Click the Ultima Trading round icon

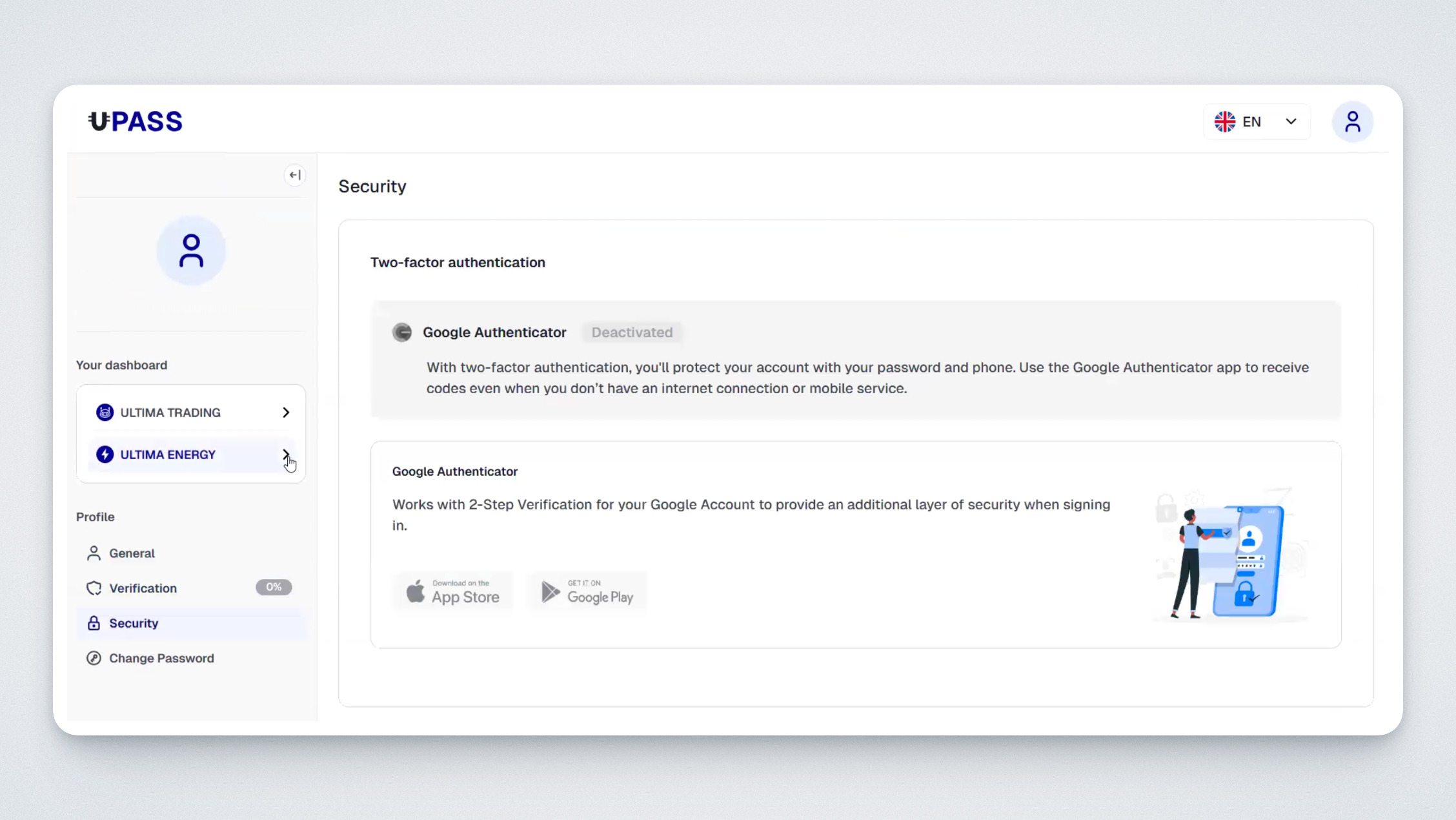[105, 413]
